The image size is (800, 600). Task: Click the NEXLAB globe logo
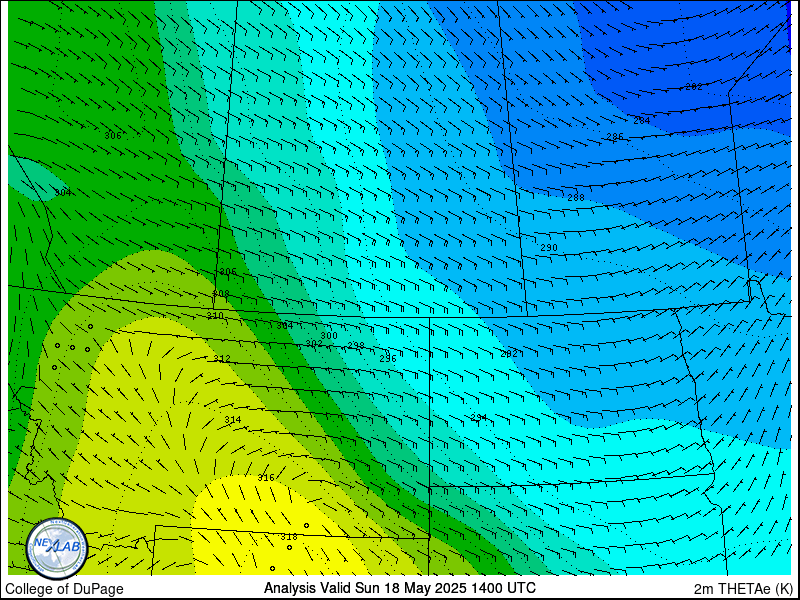57,548
